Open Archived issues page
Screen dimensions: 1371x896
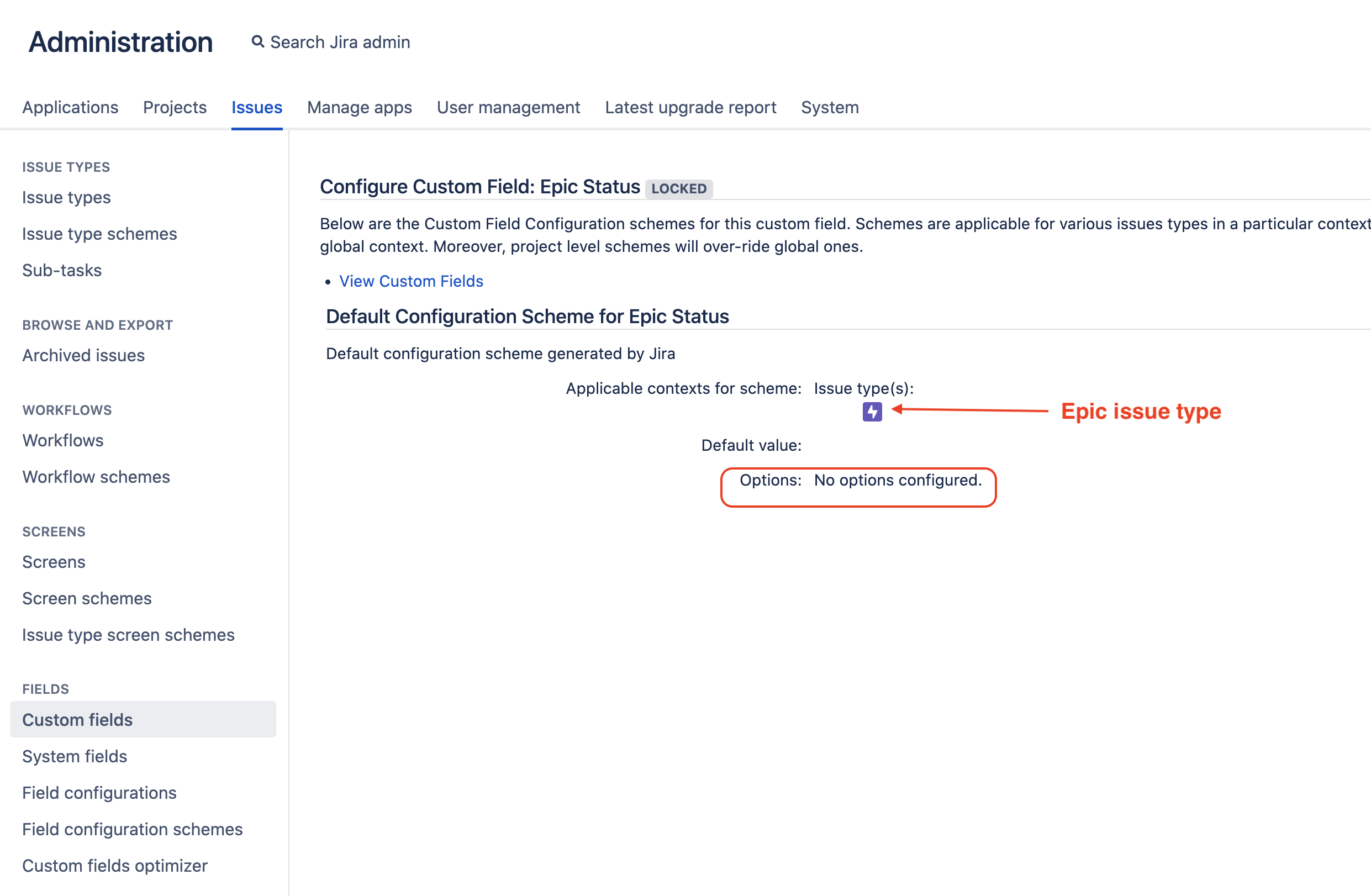click(x=83, y=355)
